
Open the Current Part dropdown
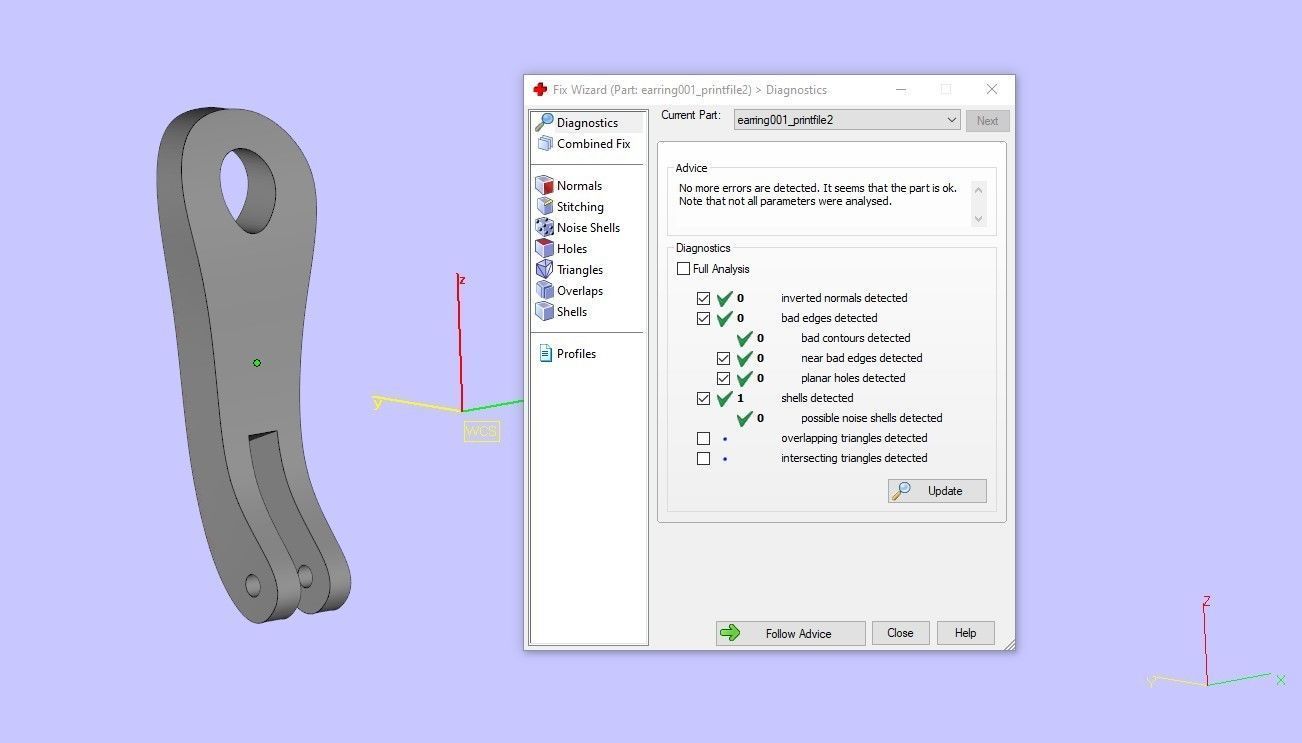[x=847, y=120]
